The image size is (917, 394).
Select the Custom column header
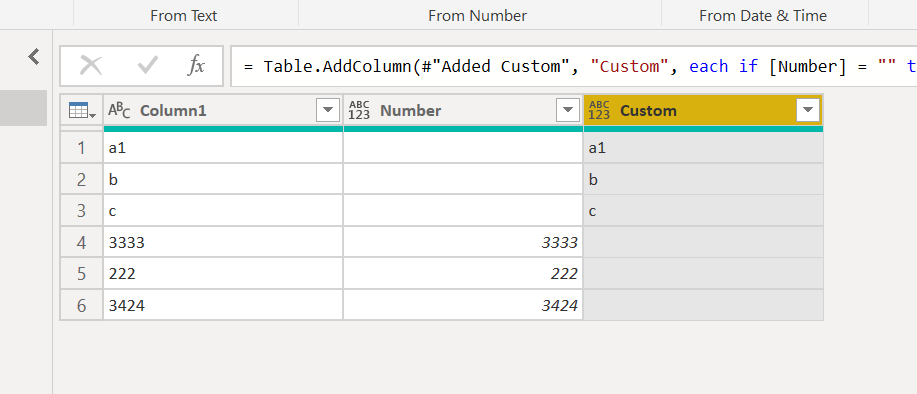click(x=704, y=110)
